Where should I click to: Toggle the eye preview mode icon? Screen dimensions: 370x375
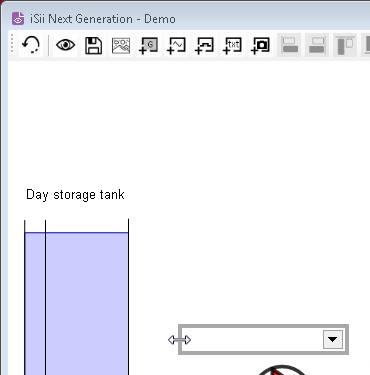(65, 45)
